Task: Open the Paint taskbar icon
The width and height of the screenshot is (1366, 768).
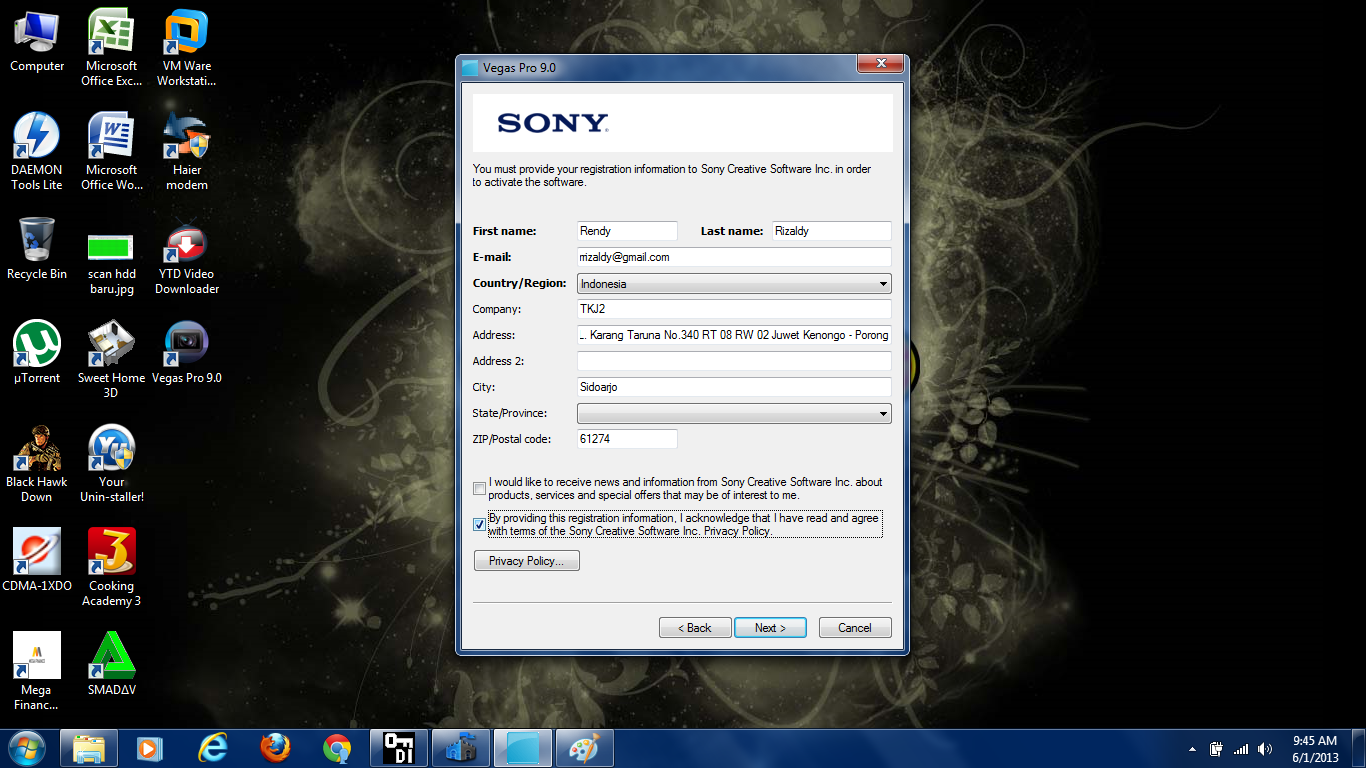Action: click(585, 748)
